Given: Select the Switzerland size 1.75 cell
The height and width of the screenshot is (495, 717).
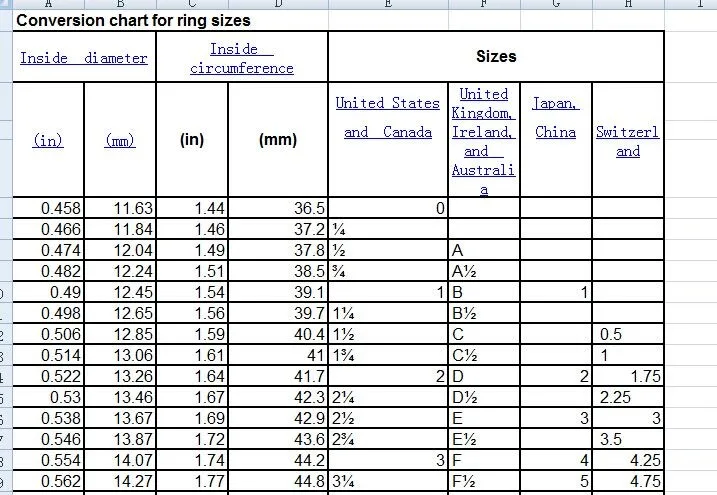Looking at the screenshot, I should pyautogui.click(x=628, y=376).
